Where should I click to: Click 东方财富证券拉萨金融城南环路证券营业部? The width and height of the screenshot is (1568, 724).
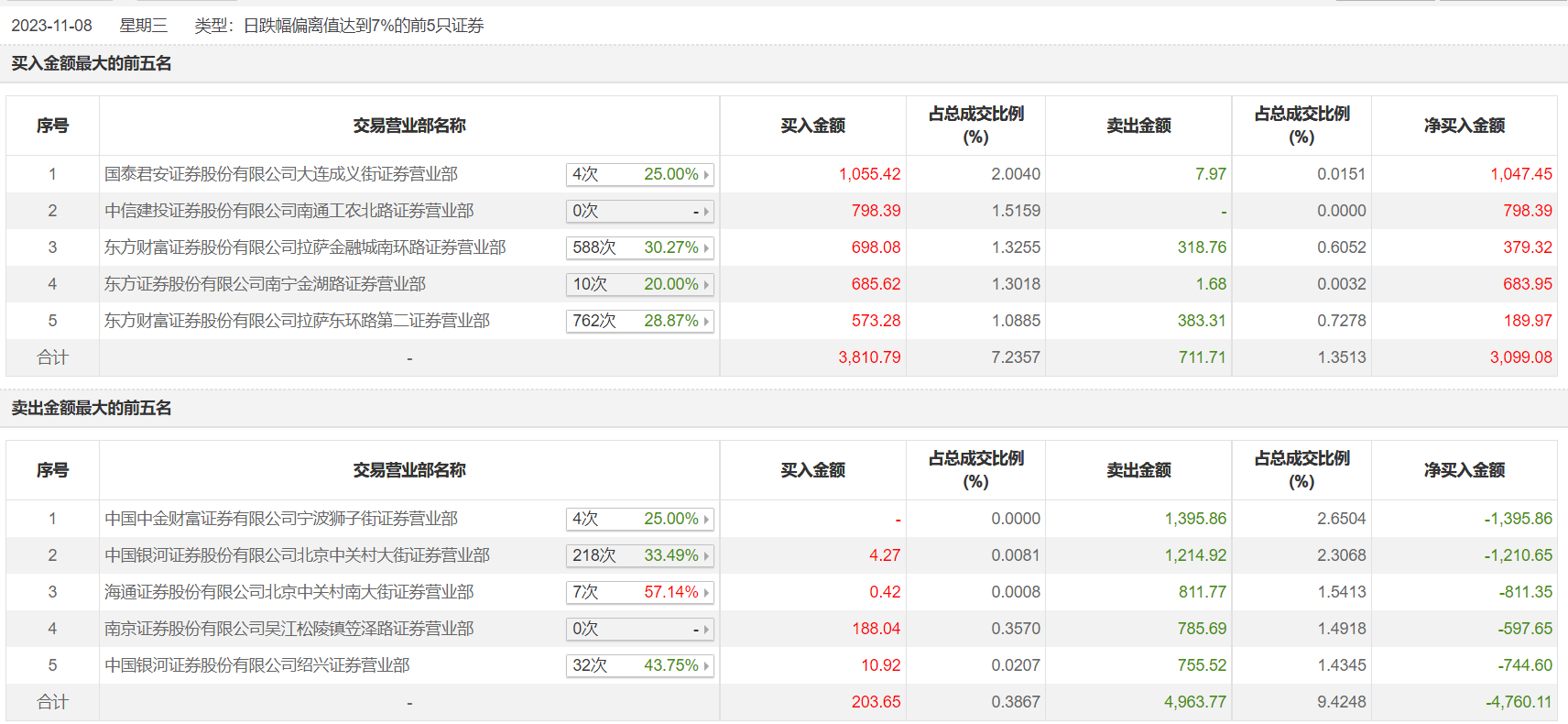(305, 247)
